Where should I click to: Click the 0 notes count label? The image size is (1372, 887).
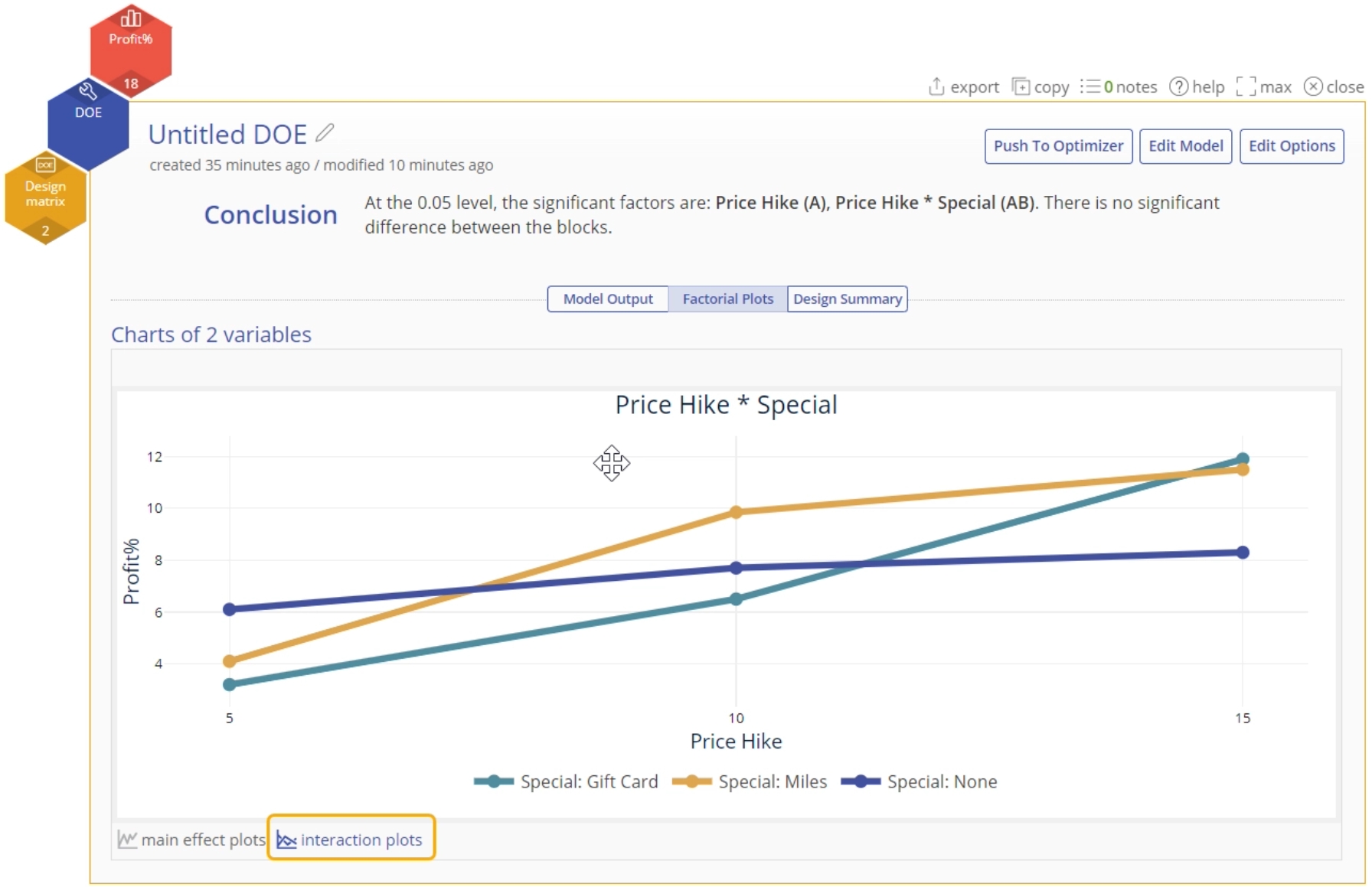pos(1131,86)
